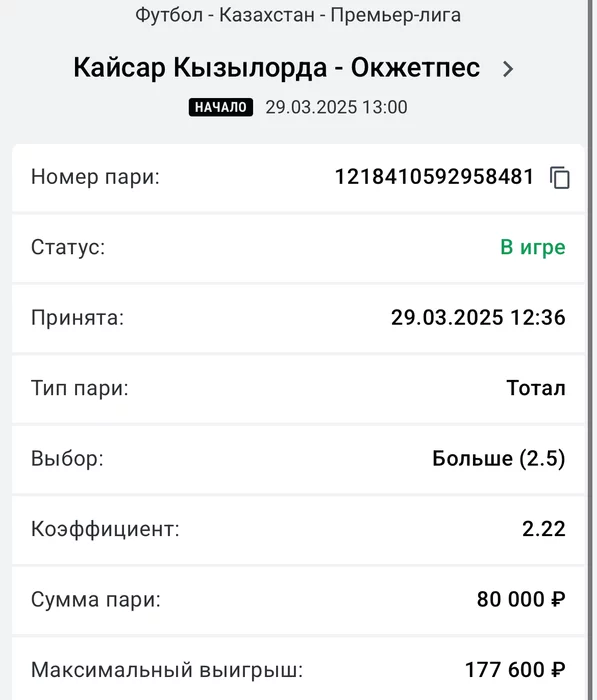Select the bet number 1218410592958481
The height and width of the screenshot is (700, 597).
click(434, 177)
